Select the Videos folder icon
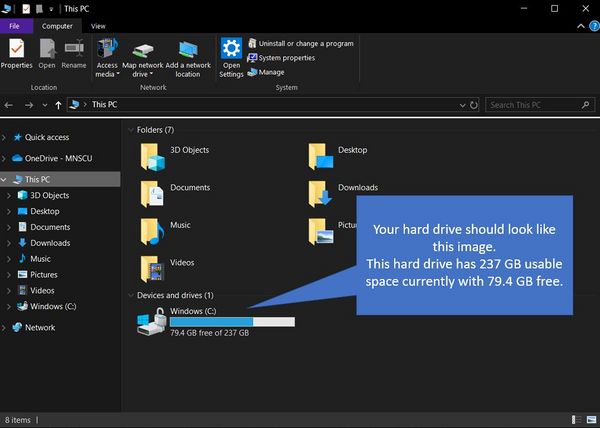The width and height of the screenshot is (600, 428). (x=152, y=269)
